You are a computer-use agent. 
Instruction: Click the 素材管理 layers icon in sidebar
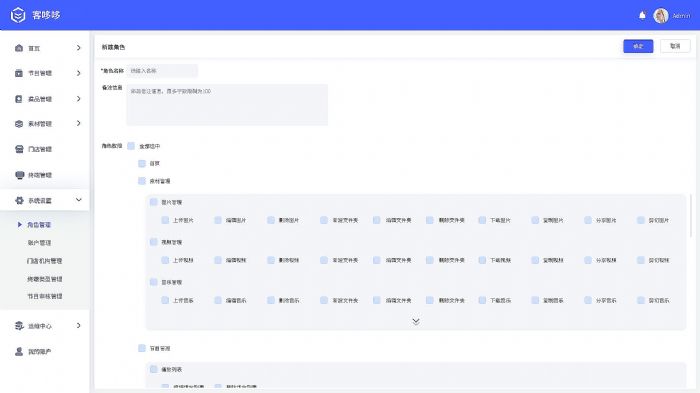coord(19,124)
